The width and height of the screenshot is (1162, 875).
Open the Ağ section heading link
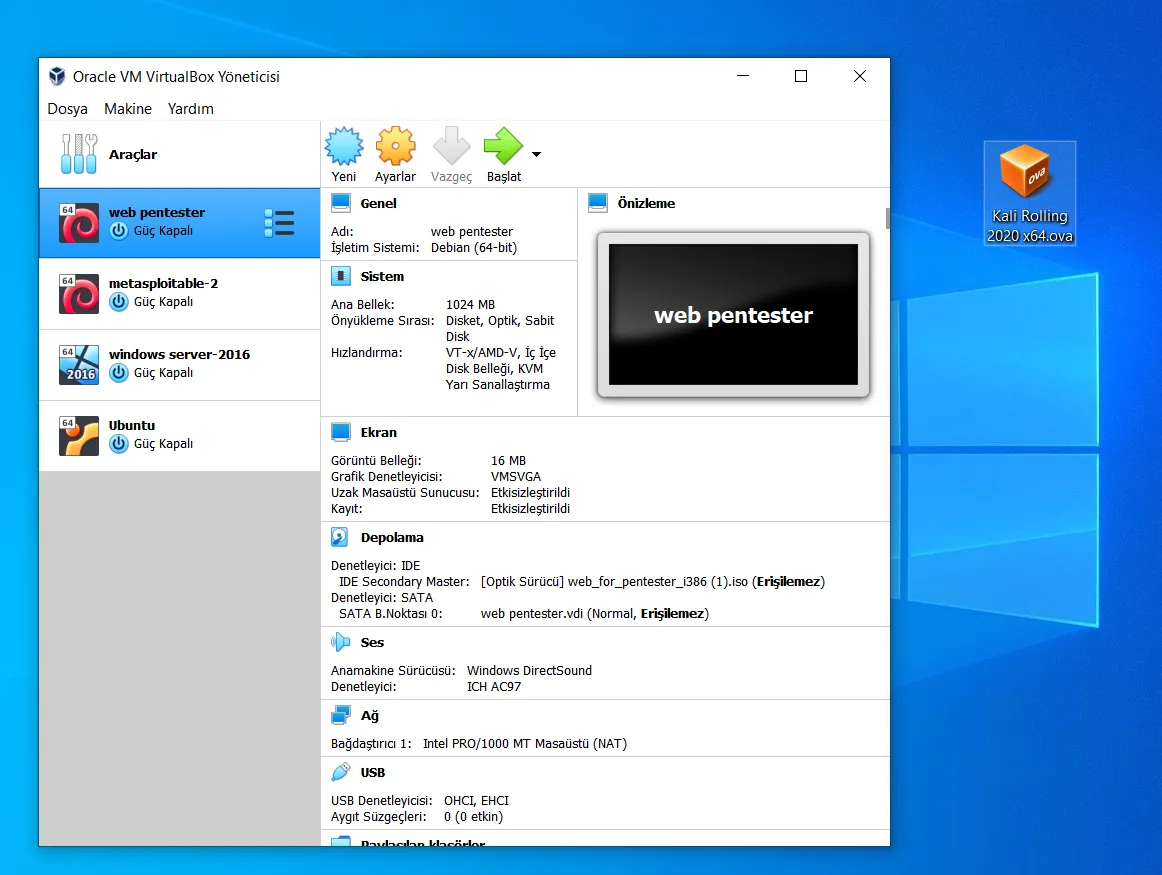[x=369, y=716]
